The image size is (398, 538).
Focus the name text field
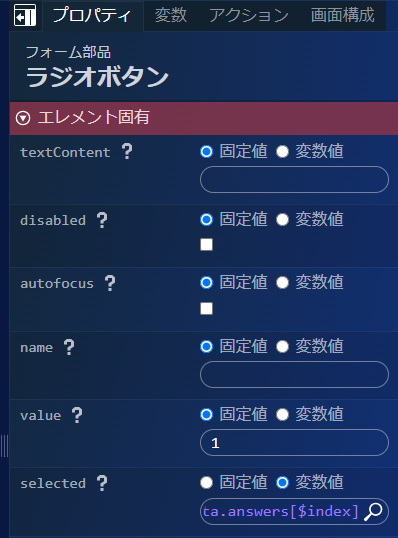click(x=294, y=374)
